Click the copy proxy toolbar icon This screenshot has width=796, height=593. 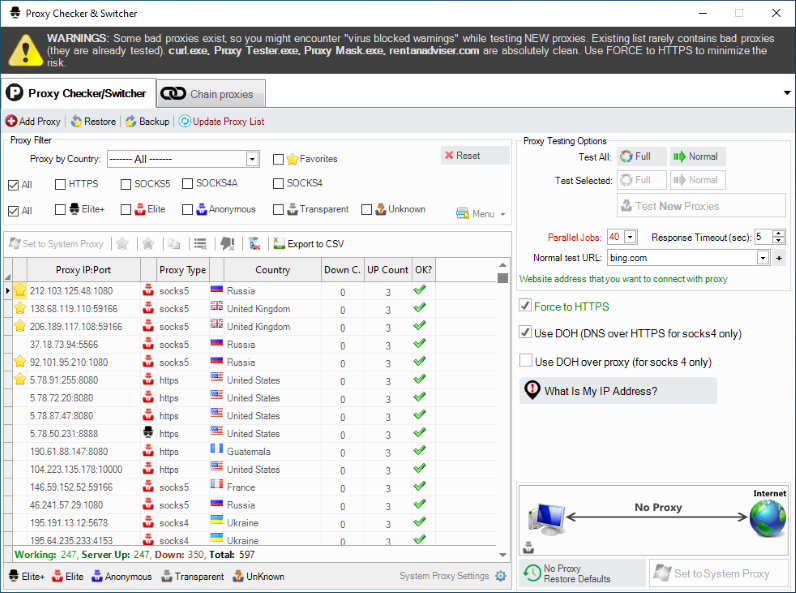174,244
